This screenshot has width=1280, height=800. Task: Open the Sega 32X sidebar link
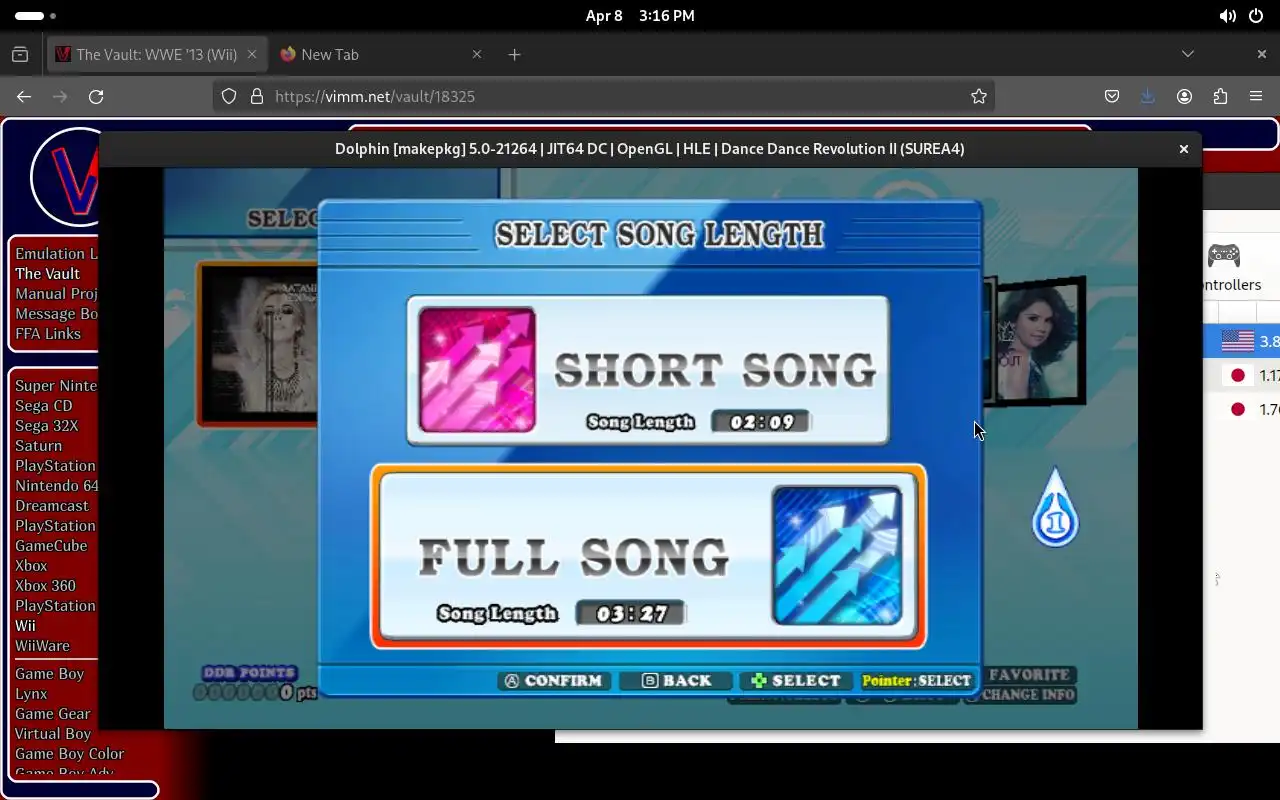pos(46,425)
